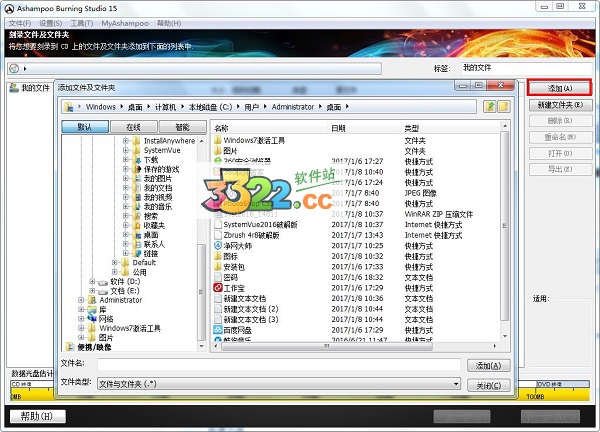Expand the 软件 (D:) drive node
Viewport: 600px width, 432px height.
[92, 281]
